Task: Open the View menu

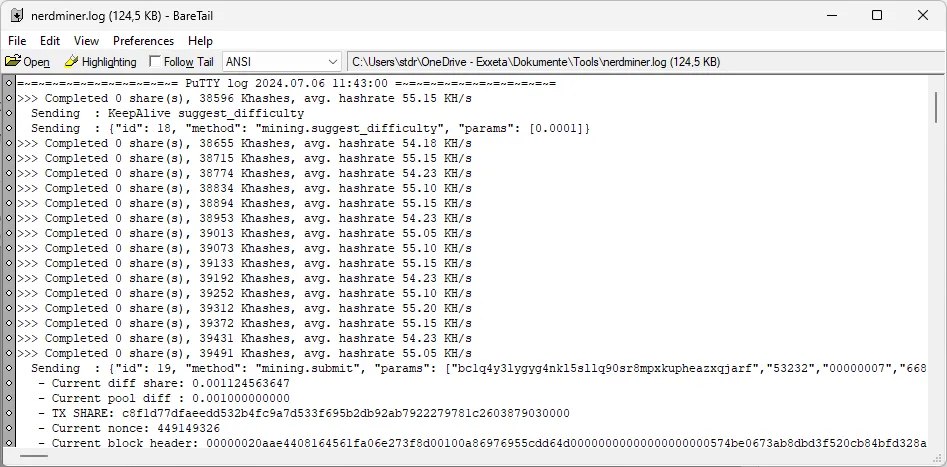Action: (87, 41)
